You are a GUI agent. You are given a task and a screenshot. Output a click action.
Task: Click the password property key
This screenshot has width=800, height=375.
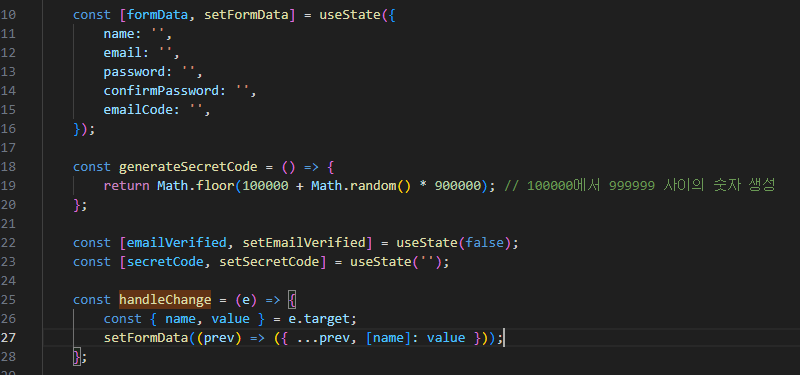(134, 72)
